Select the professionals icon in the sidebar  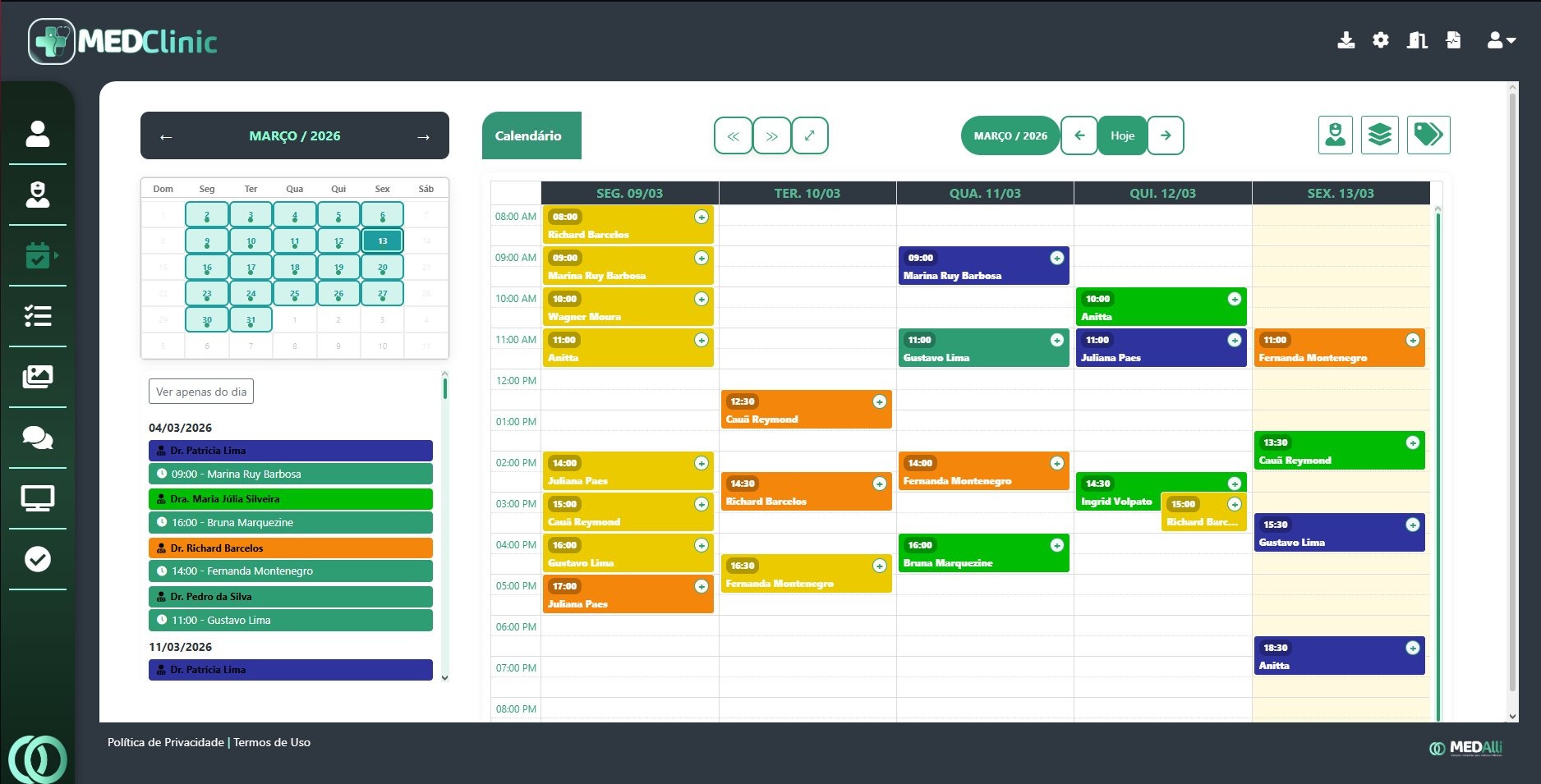pyautogui.click(x=37, y=195)
